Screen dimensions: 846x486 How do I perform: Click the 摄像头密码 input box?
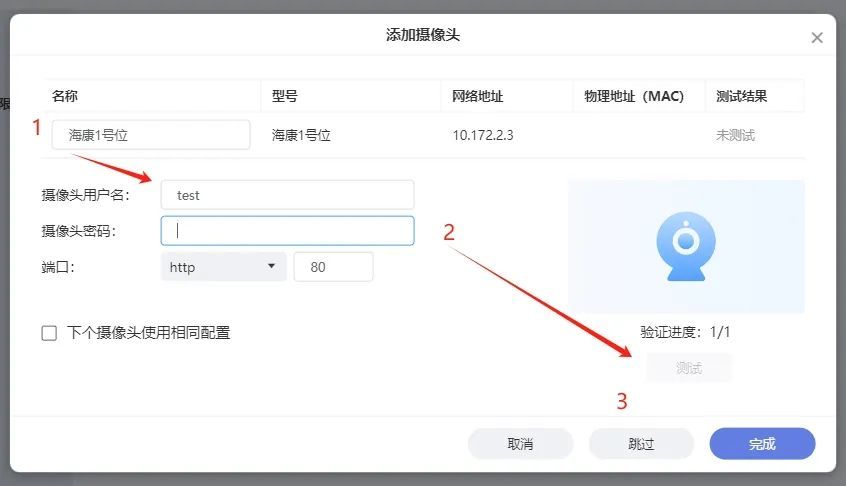pyautogui.click(x=287, y=231)
